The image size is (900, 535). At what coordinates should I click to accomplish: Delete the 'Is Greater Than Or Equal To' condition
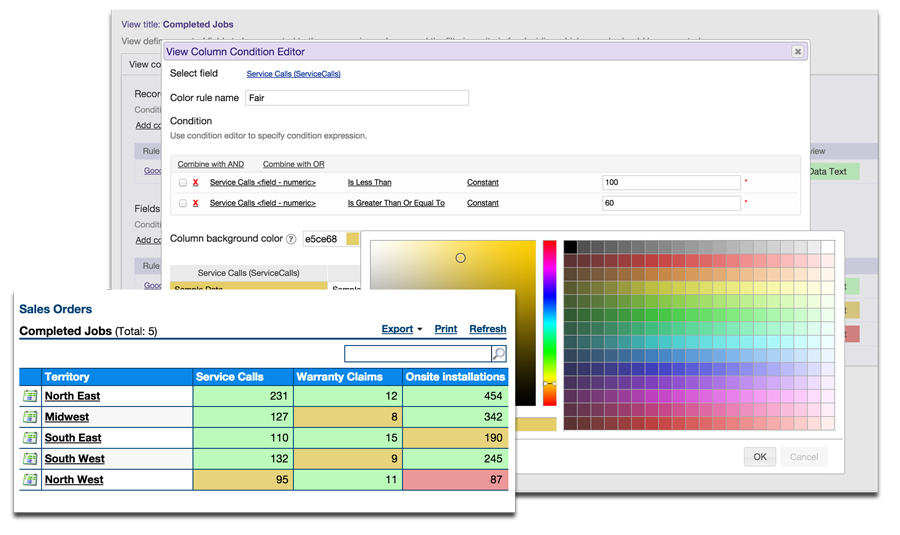click(x=196, y=203)
